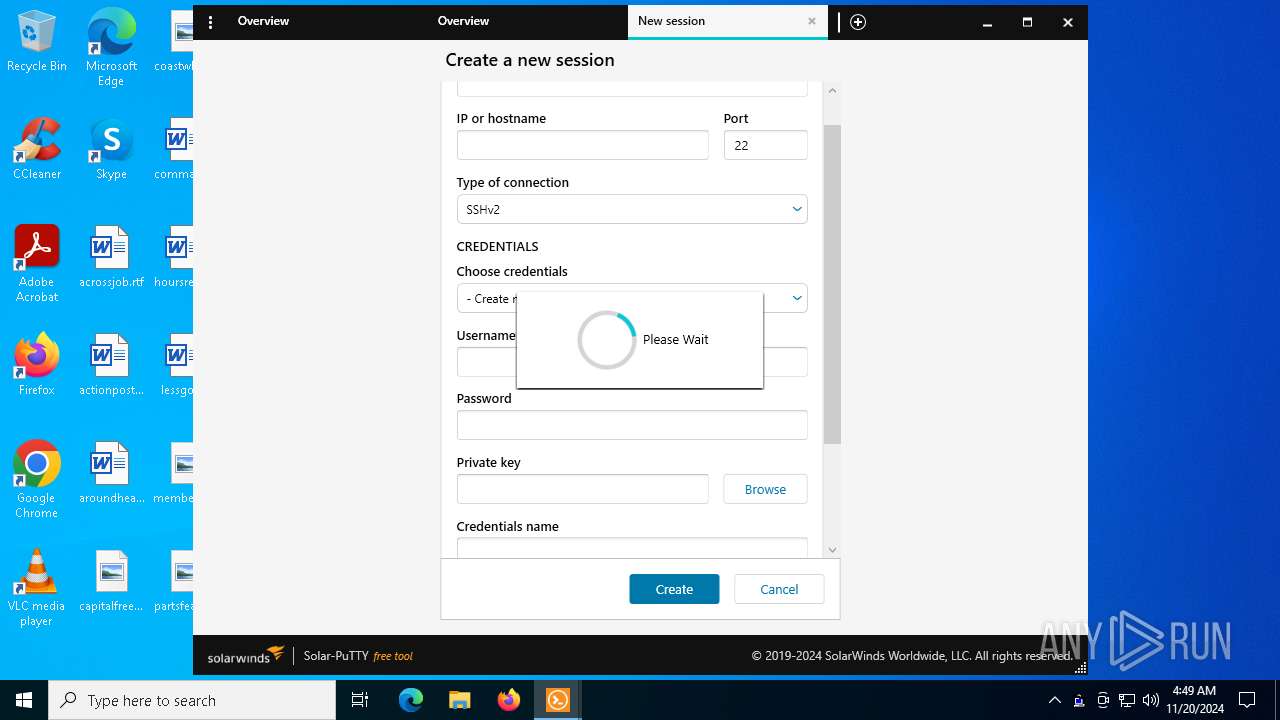Open volume control in system tray
Screen dimensions: 1280x720
pyautogui.click(x=1151, y=700)
